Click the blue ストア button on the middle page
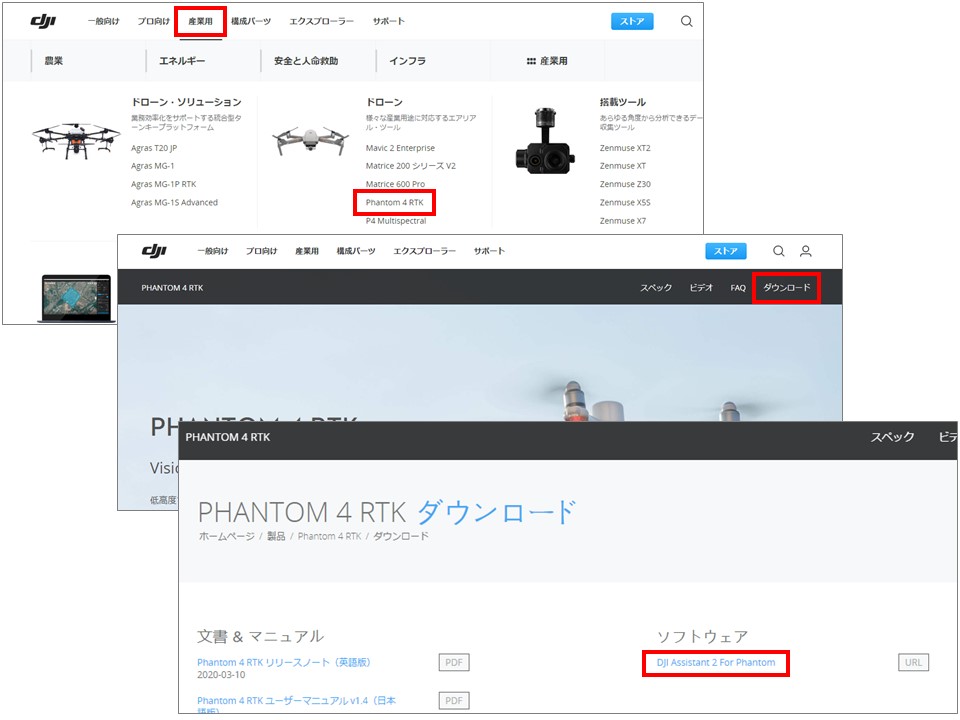Screen dimensions: 960x720 point(726,251)
